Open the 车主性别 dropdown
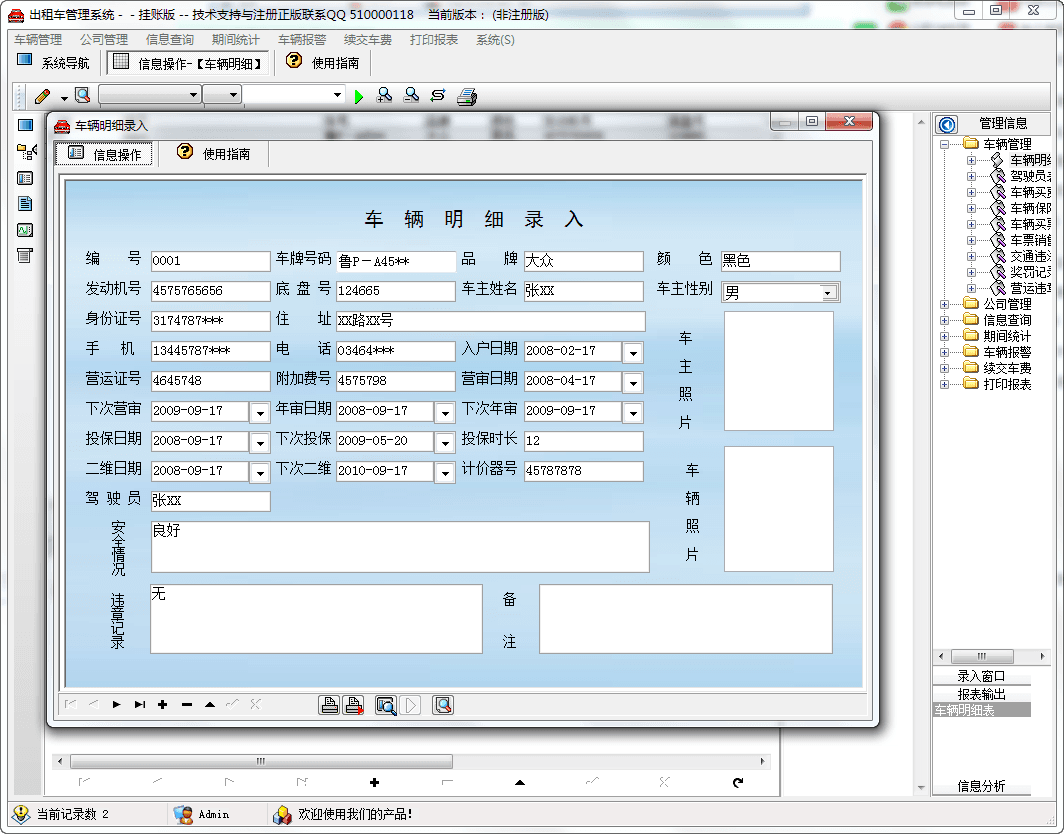This screenshot has width=1064, height=834. 828,293
